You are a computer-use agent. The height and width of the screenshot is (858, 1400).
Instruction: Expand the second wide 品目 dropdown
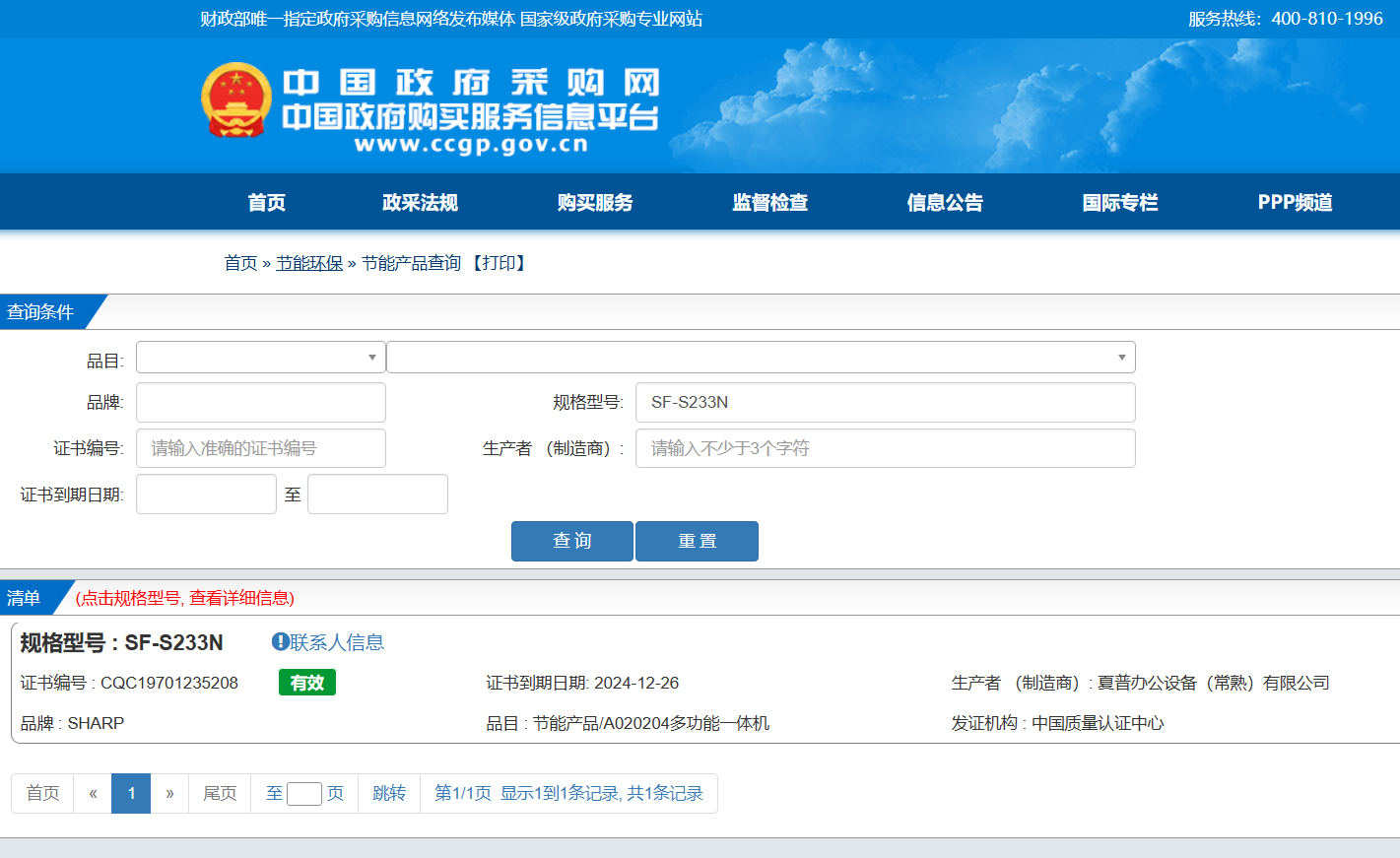click(761, 357)
